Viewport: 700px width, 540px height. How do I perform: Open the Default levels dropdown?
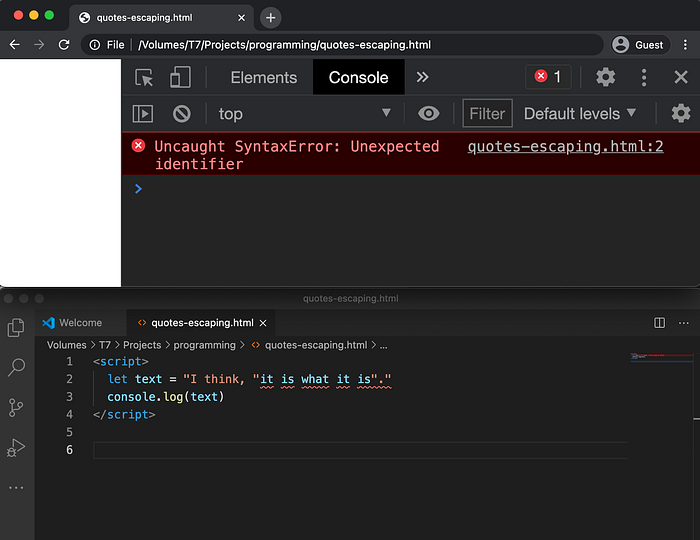pos(580,113)
